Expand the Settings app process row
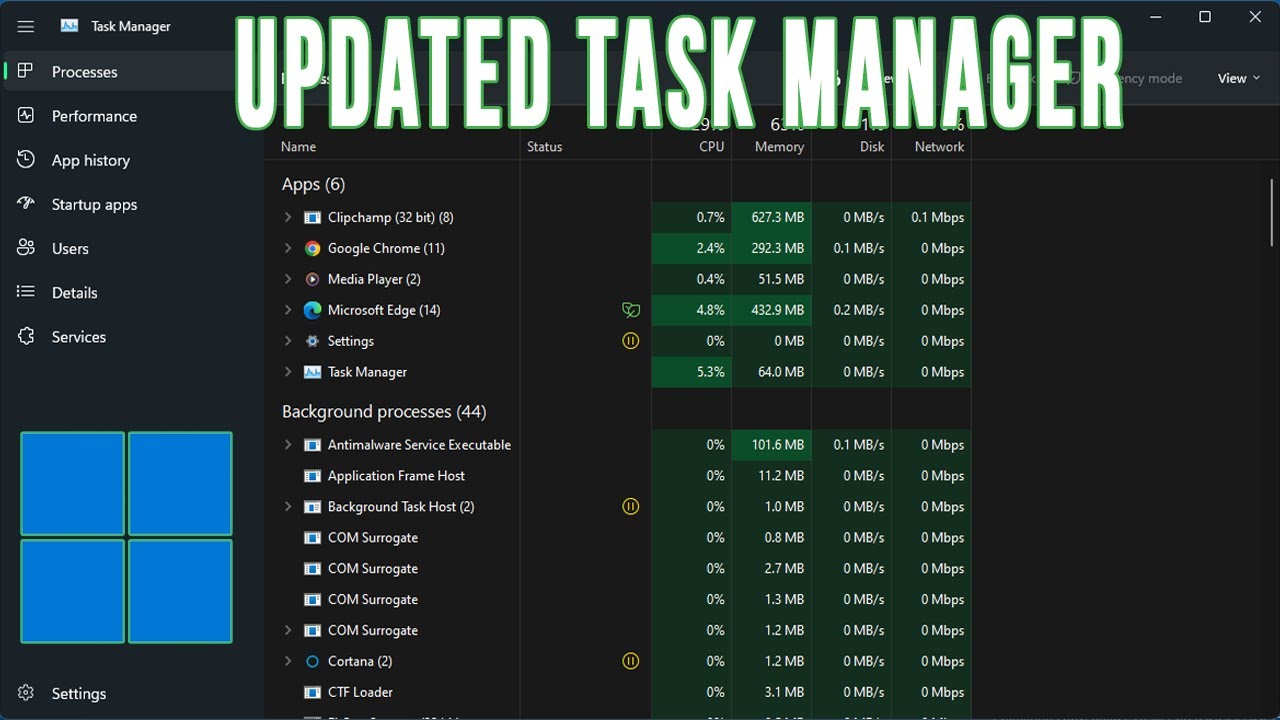Viewport: 1280px width, 720px height. click(x=288, y=341)
